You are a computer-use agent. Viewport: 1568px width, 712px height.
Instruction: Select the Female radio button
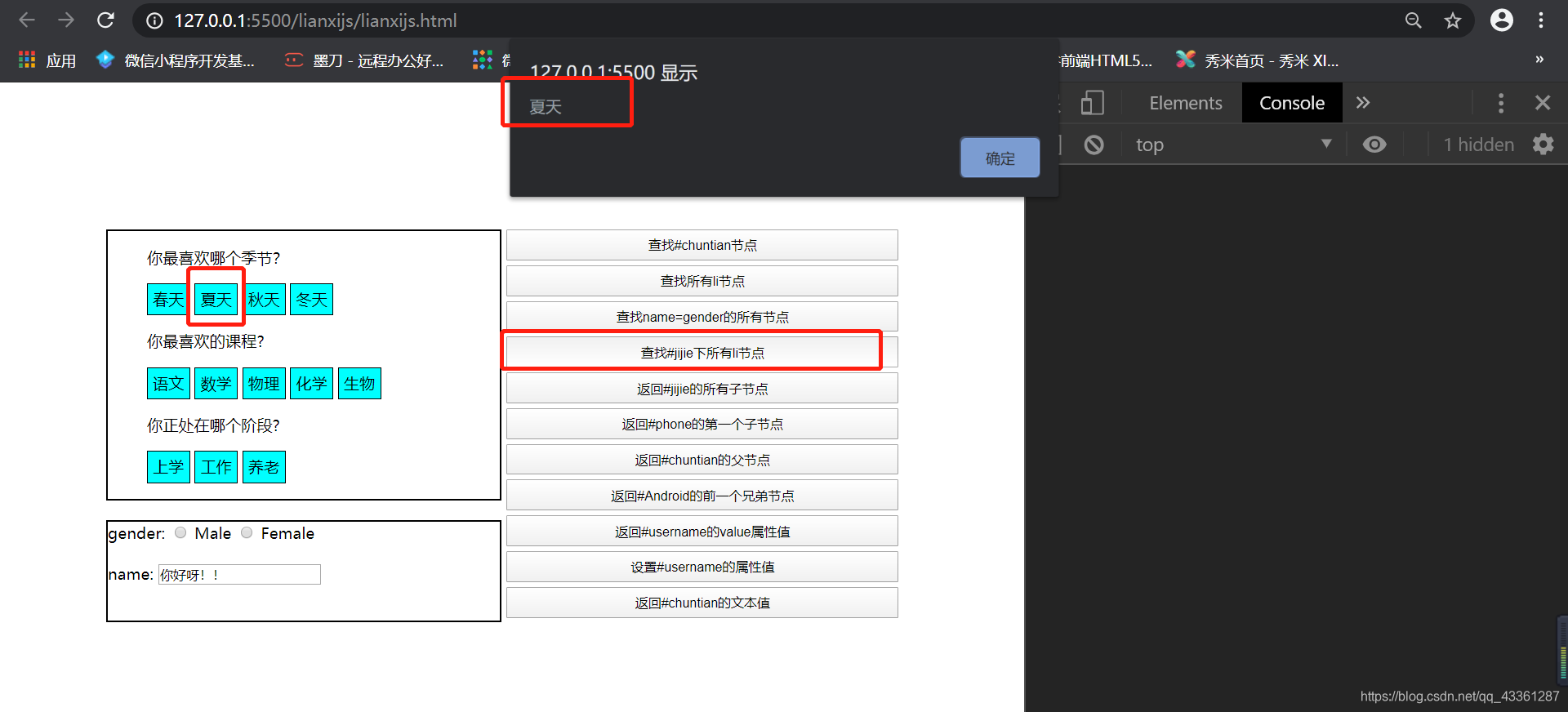pos(247,532)
